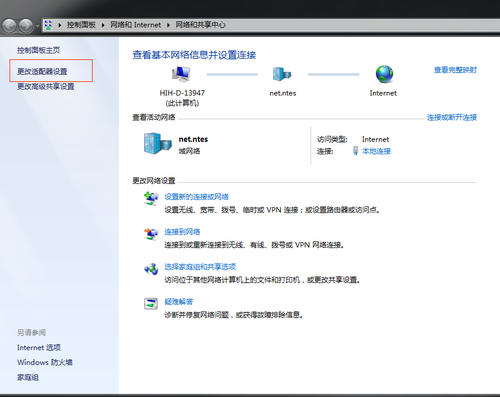This screenshot has width=500, height=397.
Task: Open 更改高级共享设置 in sidebar
Action: 46,87
